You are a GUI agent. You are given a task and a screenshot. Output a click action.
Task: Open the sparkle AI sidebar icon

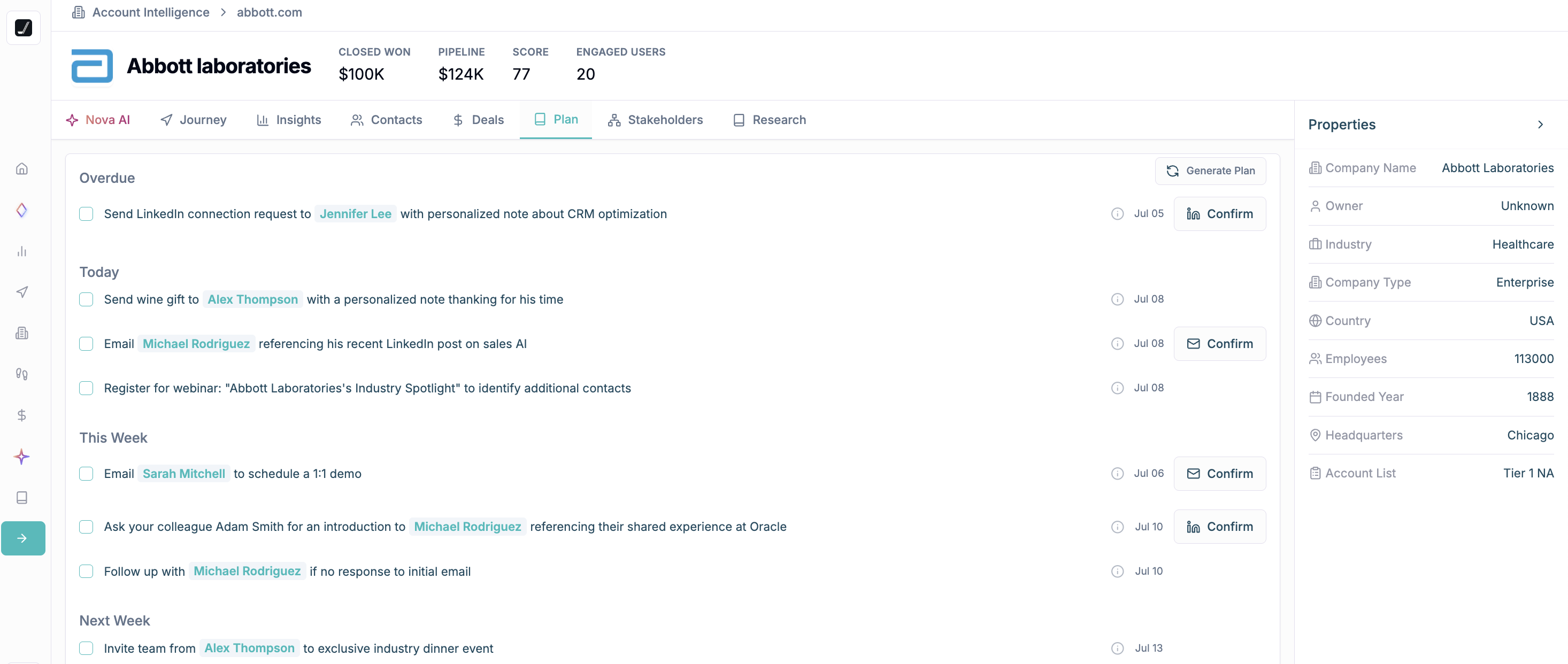tap(22, 457)
